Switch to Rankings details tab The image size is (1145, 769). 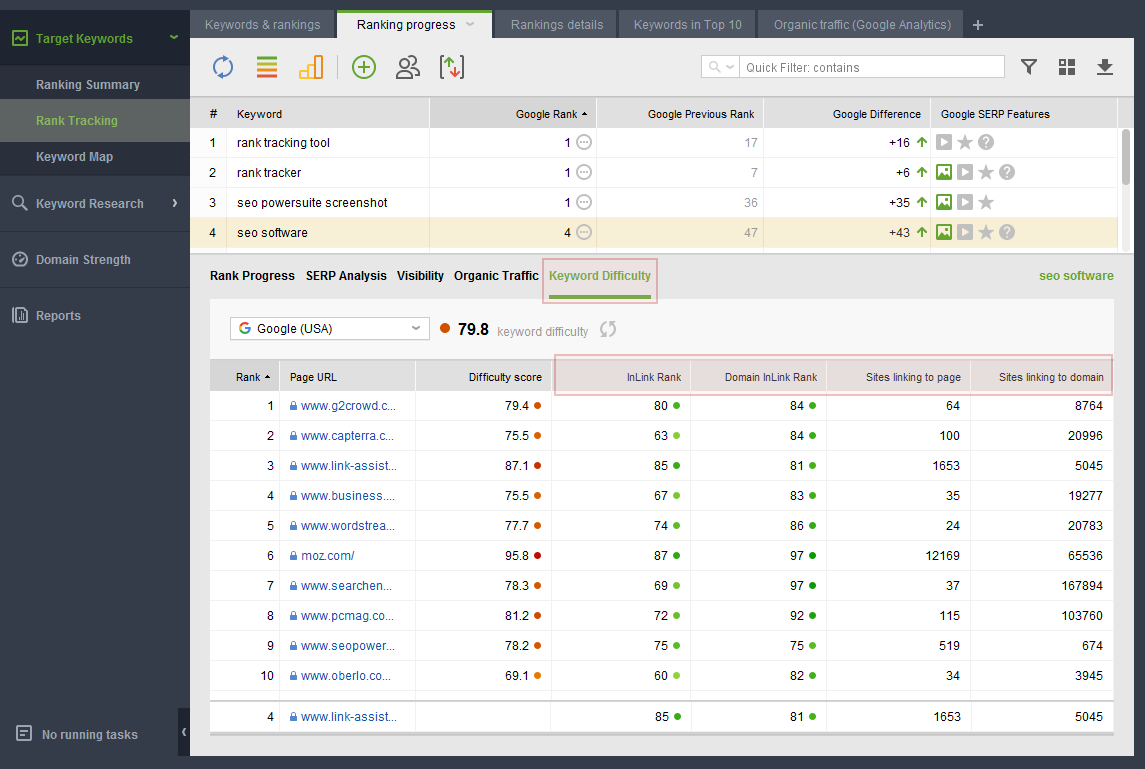coord(556,25)
